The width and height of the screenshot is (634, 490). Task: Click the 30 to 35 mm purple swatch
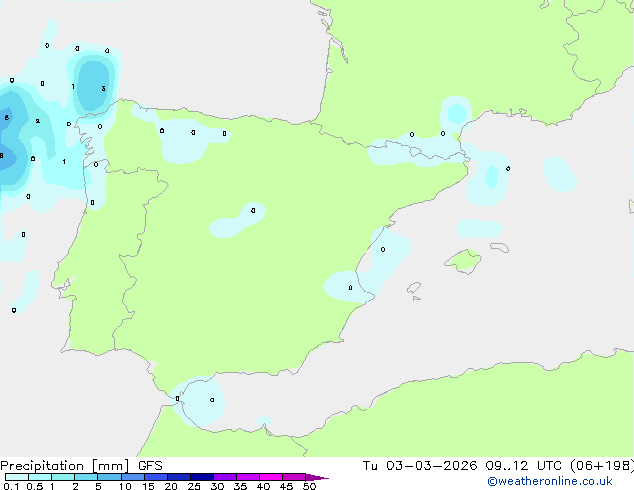pos(225,477)
